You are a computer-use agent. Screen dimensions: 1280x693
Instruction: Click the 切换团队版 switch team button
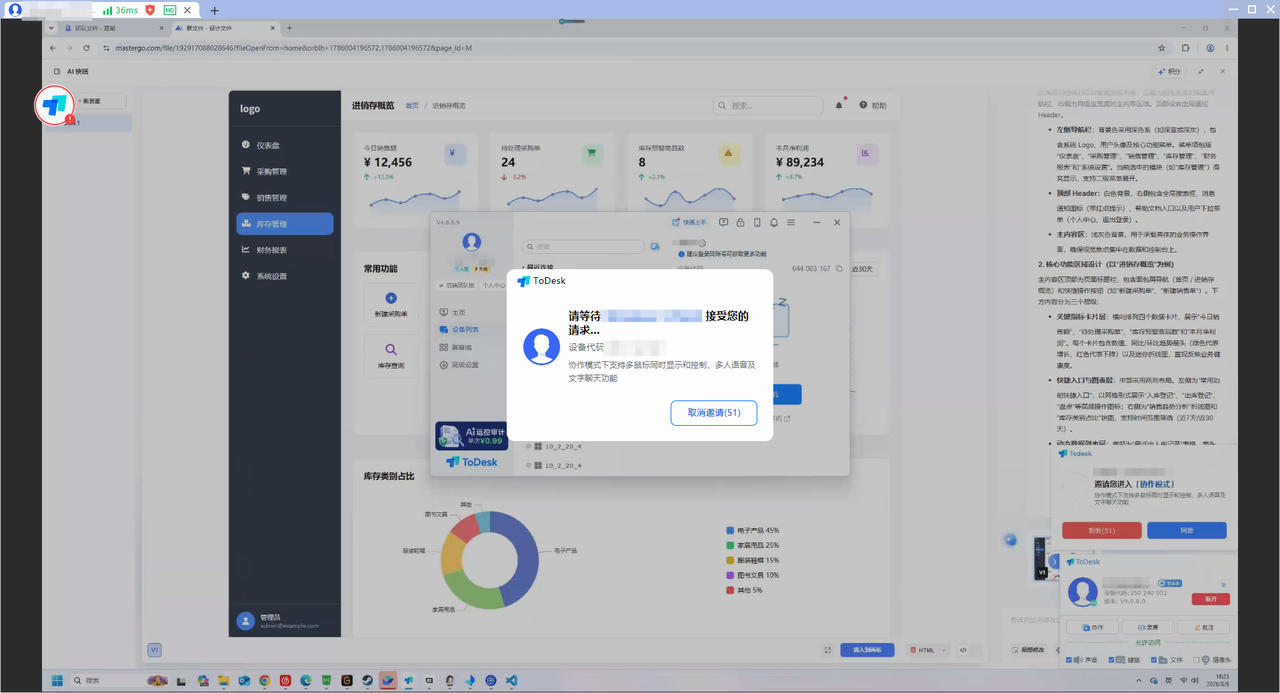tap(457, 285)
